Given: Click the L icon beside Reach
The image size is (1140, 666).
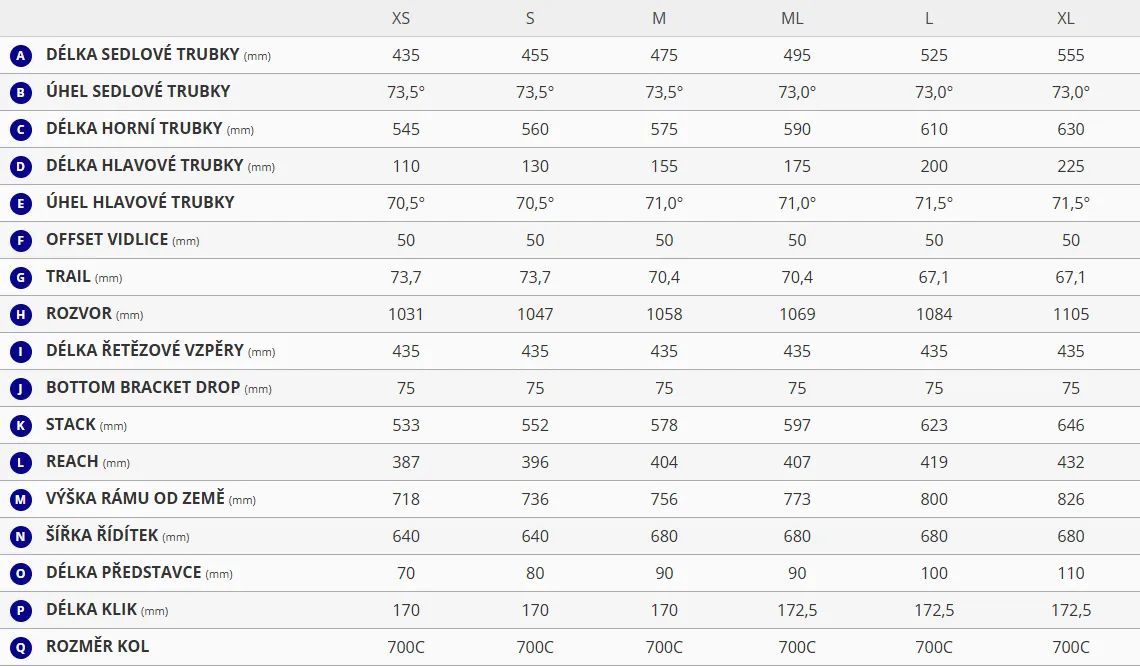Looking at the screenshot, I should click(x=20, y=463).
